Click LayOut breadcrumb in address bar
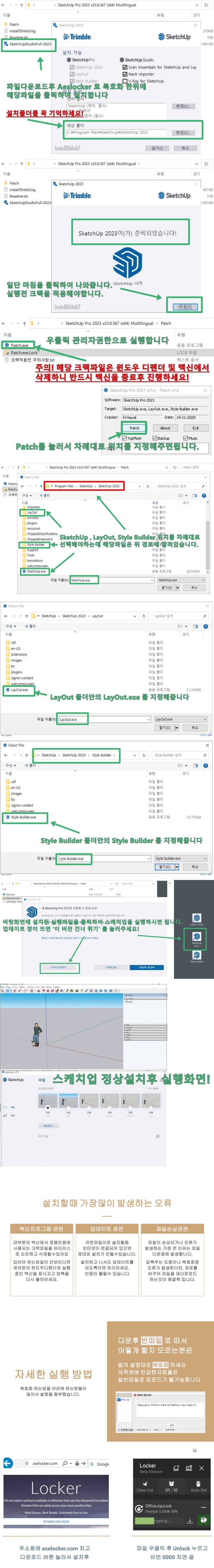214x1568 pixels. 97,616
